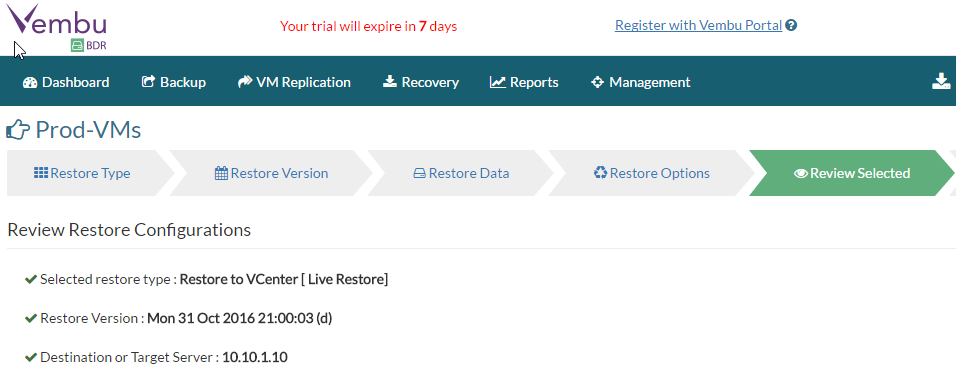Click the trial expiry notice text
This screenshot has height=380, width=956.
tap(368, 26)
